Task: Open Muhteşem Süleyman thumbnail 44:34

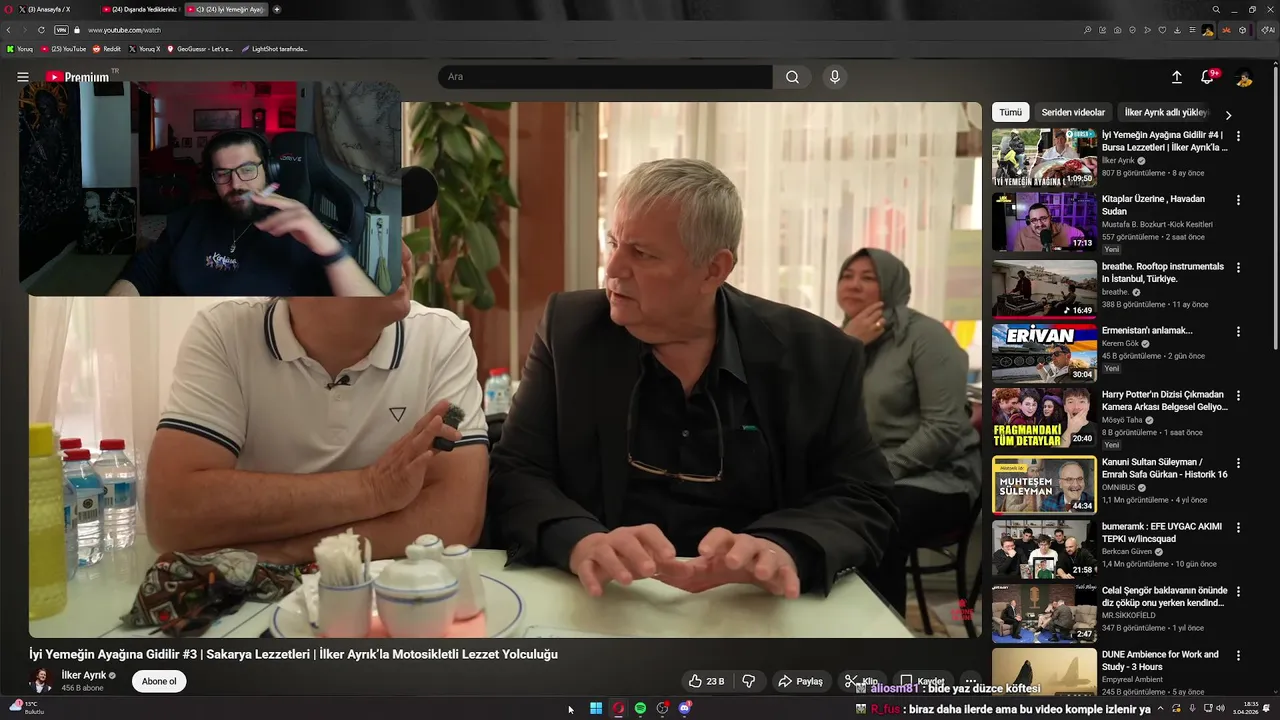Action: click(x=1044, y=485)
